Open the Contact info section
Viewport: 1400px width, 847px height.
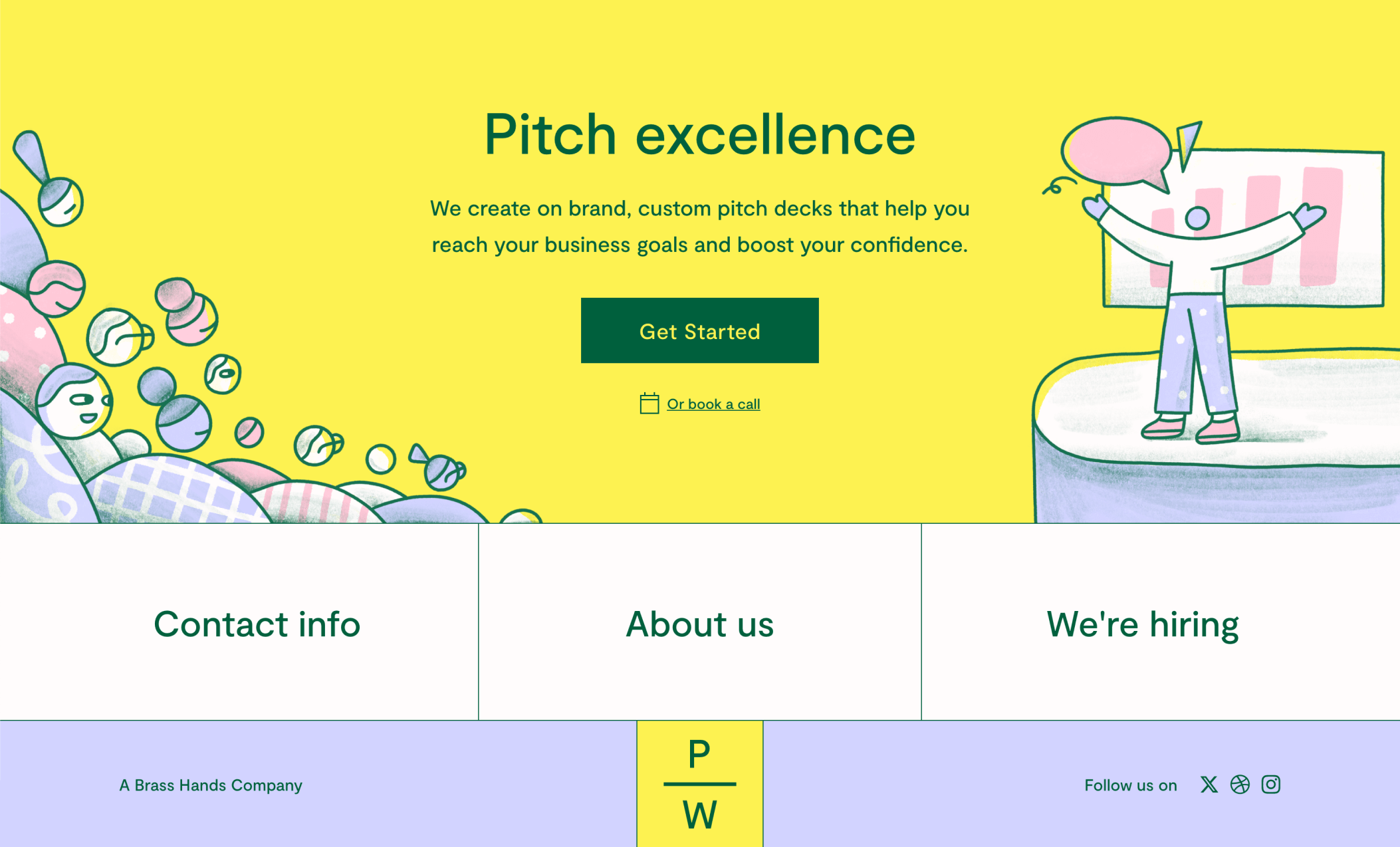(257, 624)
